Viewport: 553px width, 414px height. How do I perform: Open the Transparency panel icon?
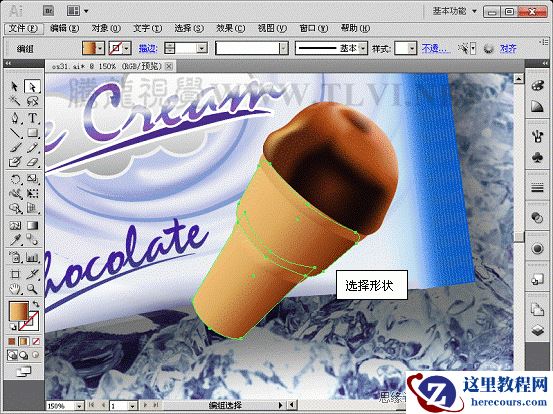click(x=537, y=218)
